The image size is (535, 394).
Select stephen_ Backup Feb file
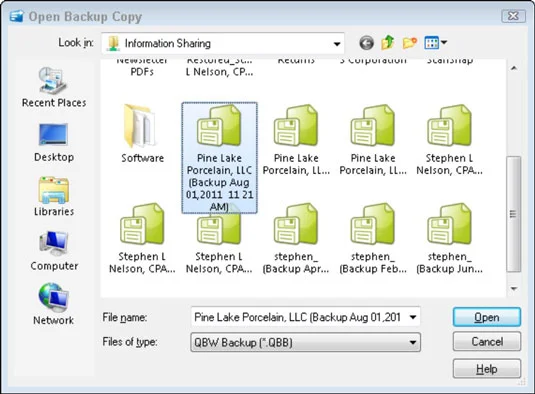(x=373, y=239)
